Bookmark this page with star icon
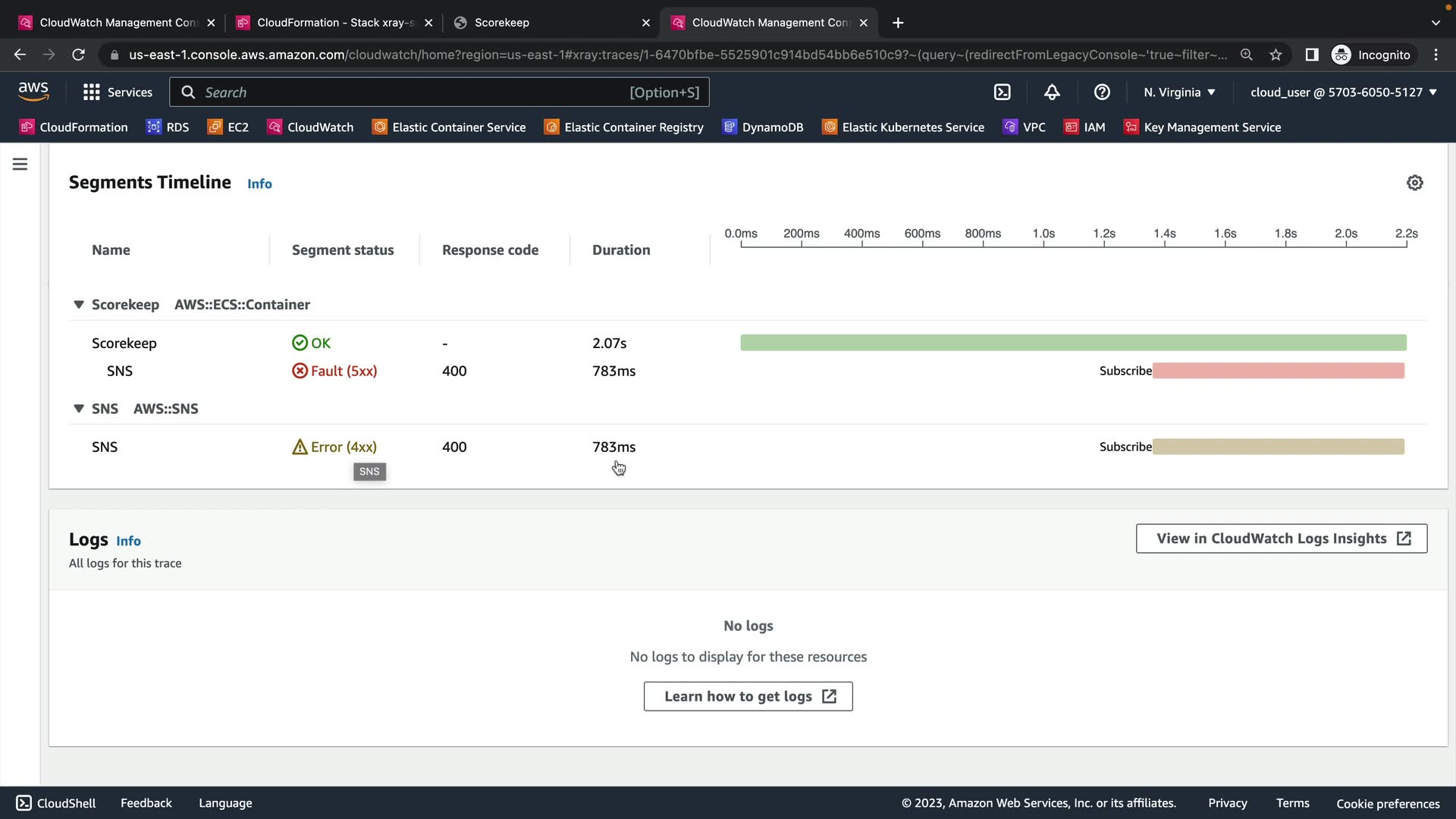 click(x=1276, y=55)
